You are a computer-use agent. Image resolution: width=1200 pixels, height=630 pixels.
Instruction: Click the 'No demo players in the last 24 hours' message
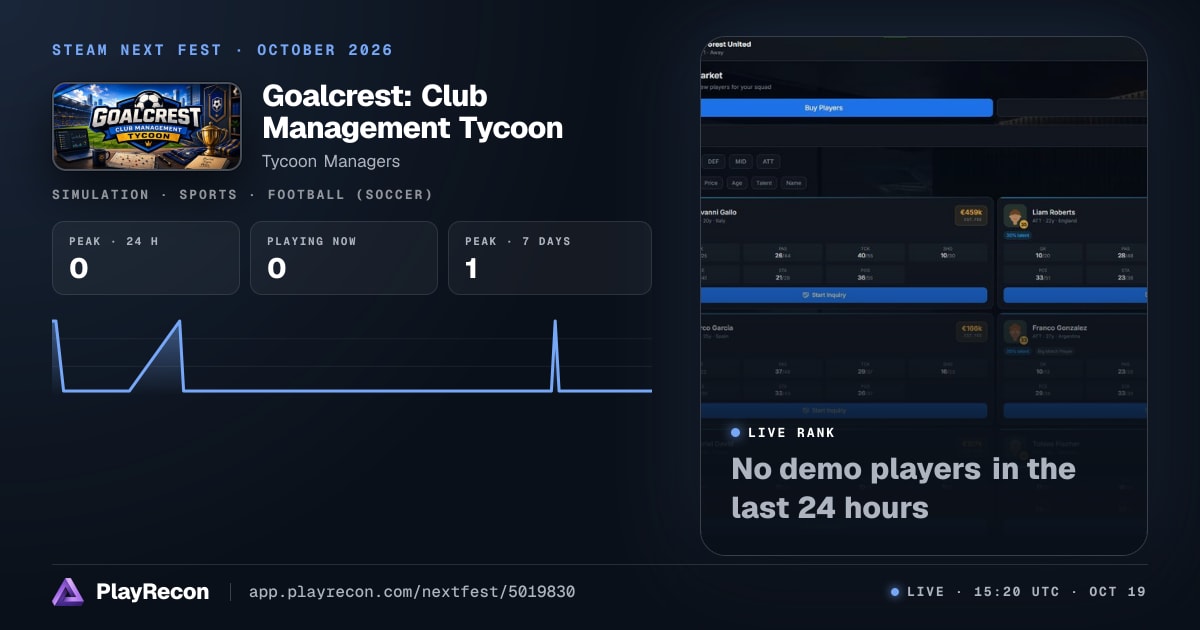click(904, 488)
